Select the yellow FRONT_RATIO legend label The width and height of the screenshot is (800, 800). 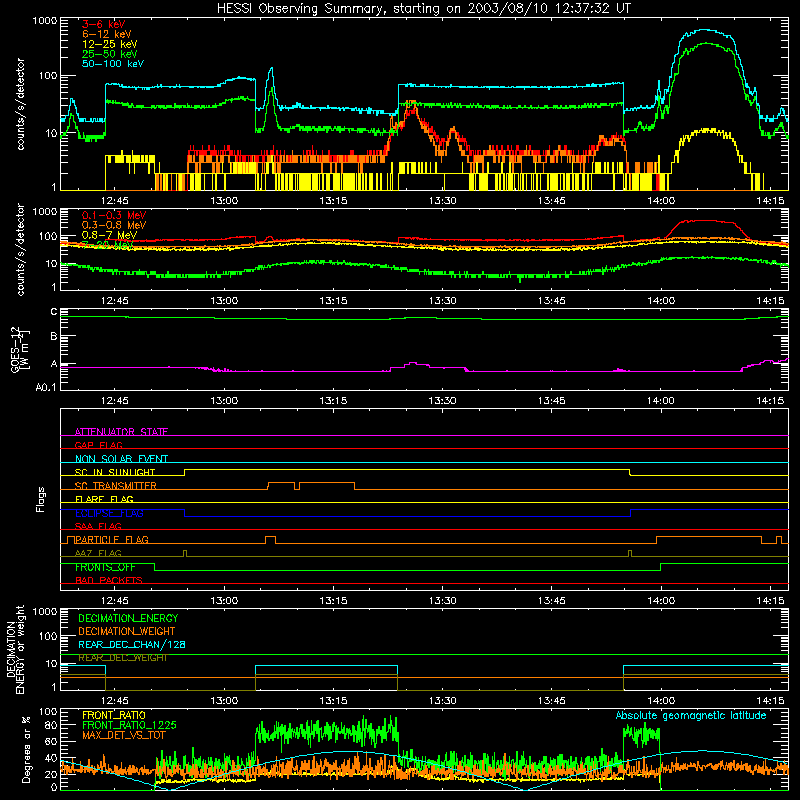(113, 715)
